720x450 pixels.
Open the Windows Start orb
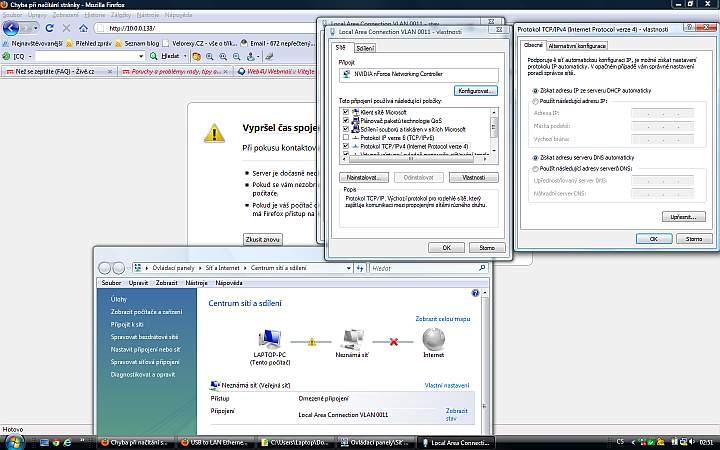14,442
